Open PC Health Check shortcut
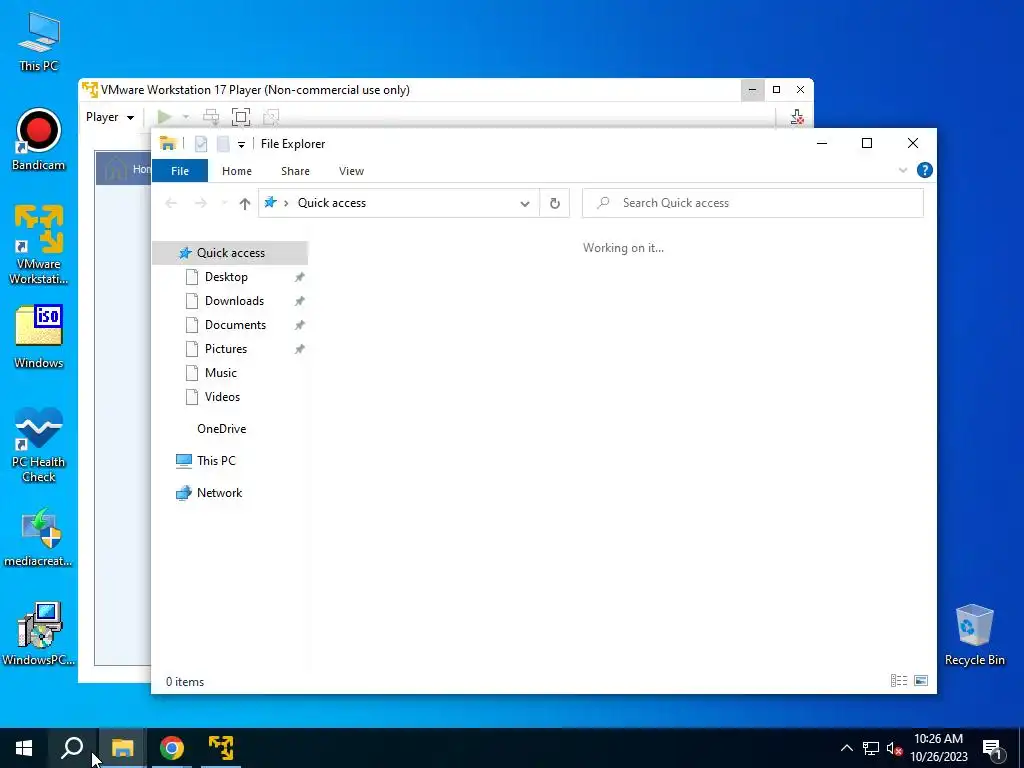This screenshot has height=768, width=1024. coord(39,445)
